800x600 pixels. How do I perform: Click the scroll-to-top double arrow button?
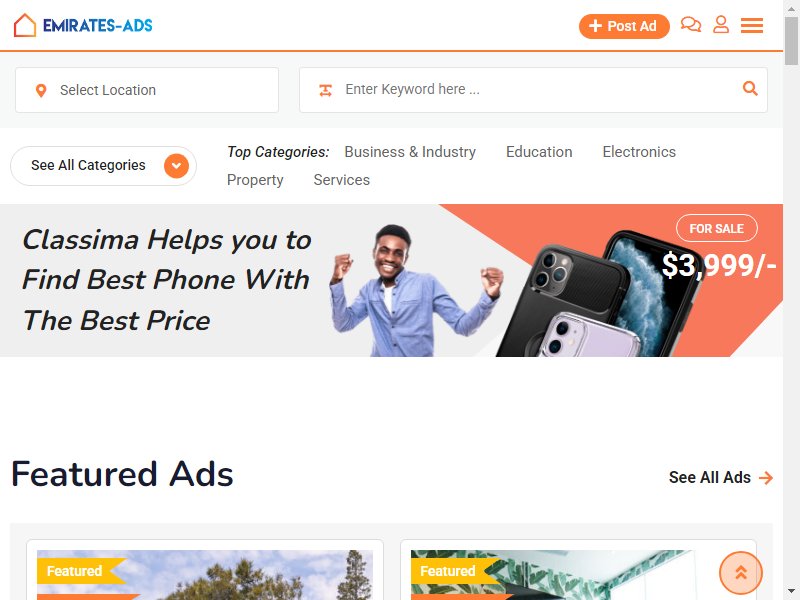pos(740,572)
